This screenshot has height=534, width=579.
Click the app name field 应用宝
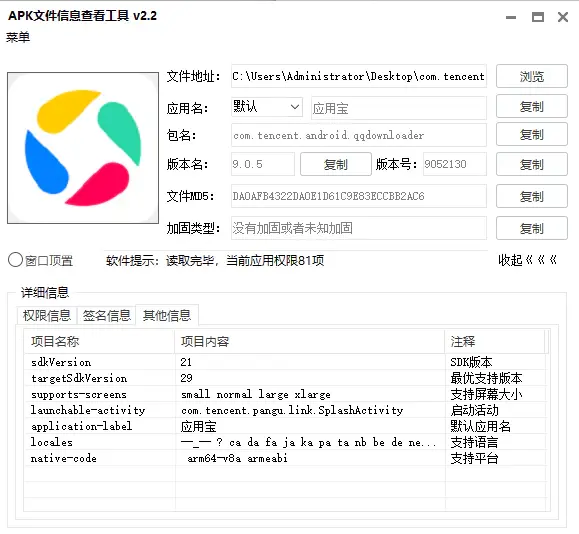click(x=399, y=108)
